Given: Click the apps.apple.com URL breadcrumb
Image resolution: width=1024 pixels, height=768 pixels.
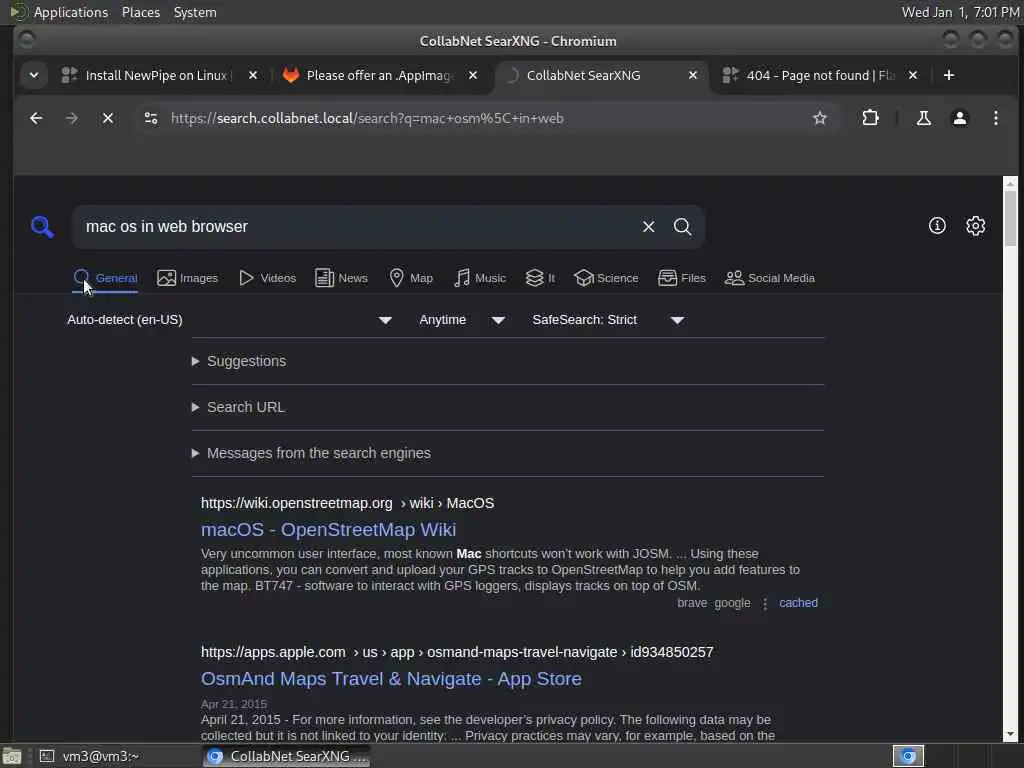Looking at the screenshot, I should point(457,652).
